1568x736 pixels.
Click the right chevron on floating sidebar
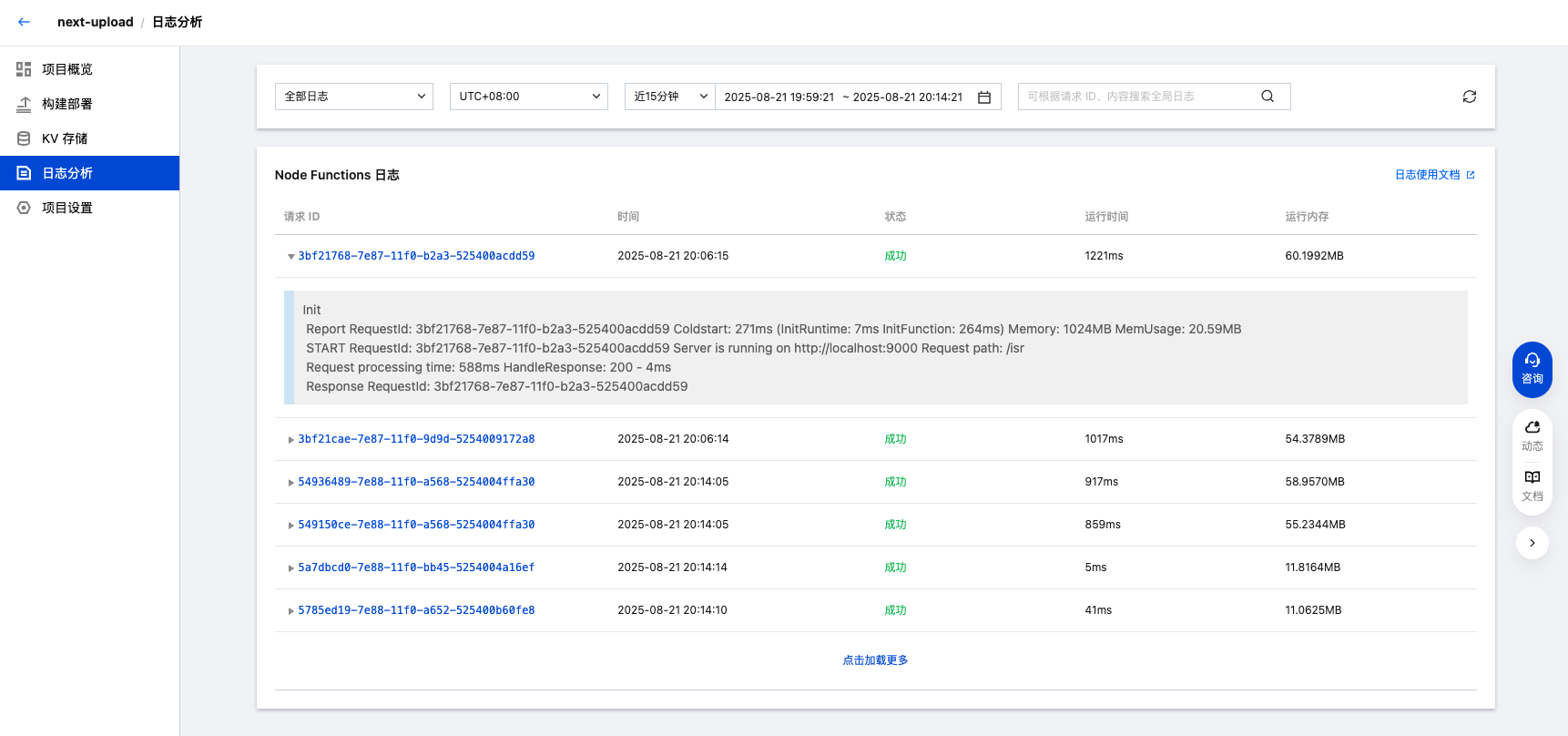coord(1532,543)
